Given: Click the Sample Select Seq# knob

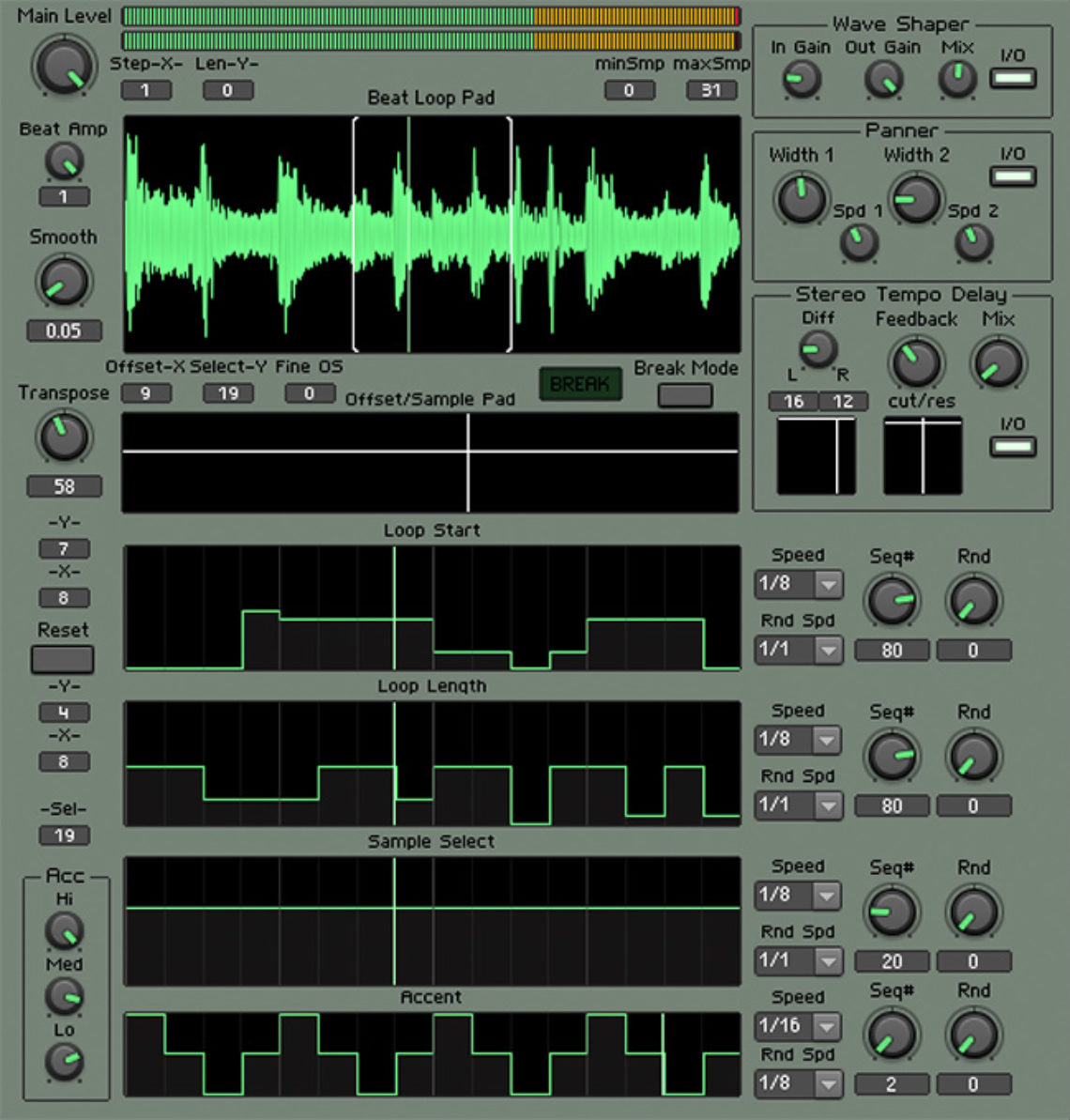Looking at the screenshot, I should [x=892, y=912].
